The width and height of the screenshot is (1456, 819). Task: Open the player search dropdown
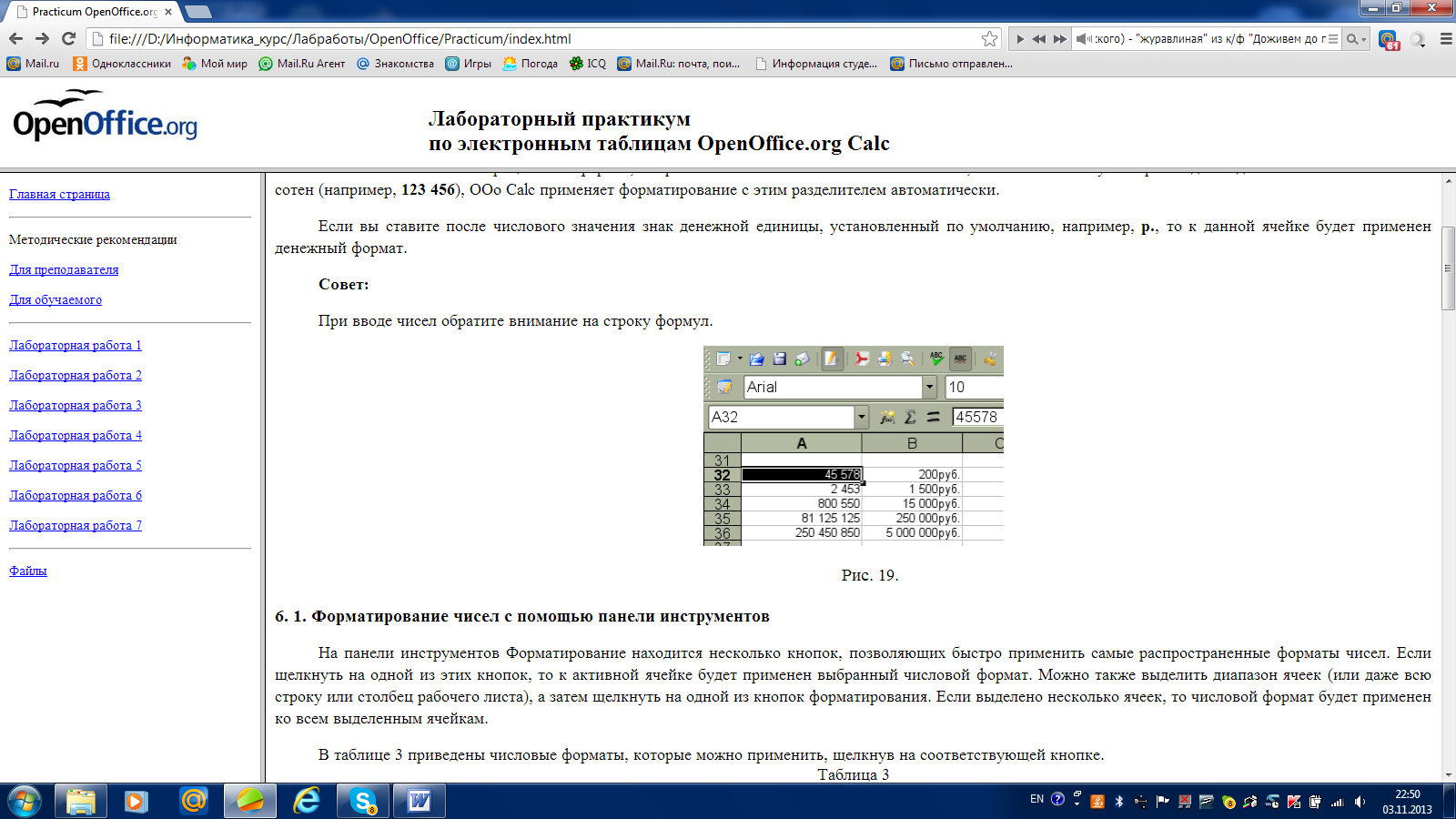1356,39
